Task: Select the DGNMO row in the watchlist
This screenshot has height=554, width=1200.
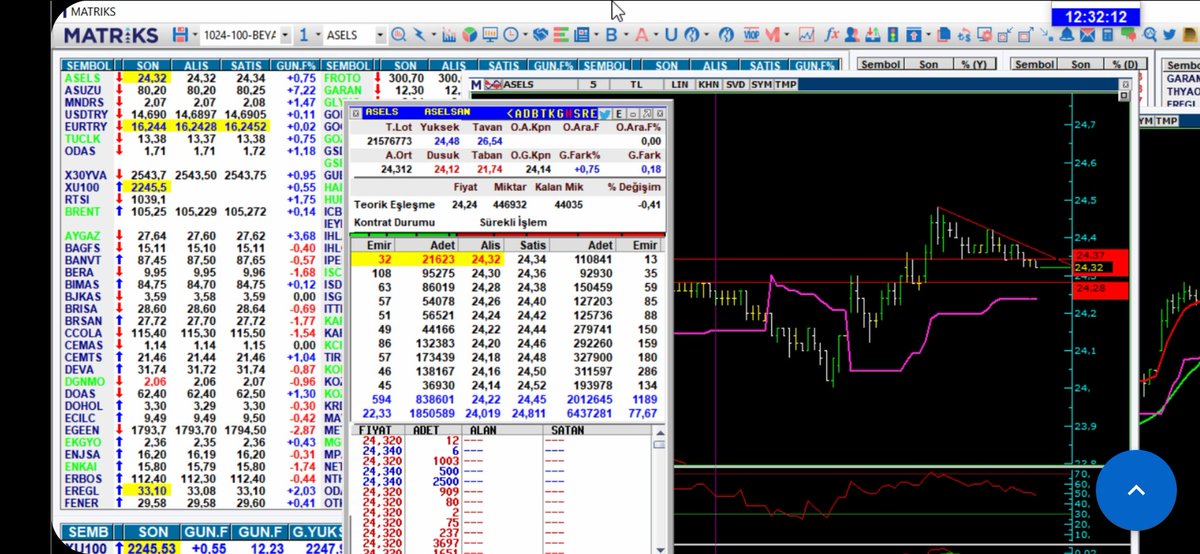Action: (190, 381)
